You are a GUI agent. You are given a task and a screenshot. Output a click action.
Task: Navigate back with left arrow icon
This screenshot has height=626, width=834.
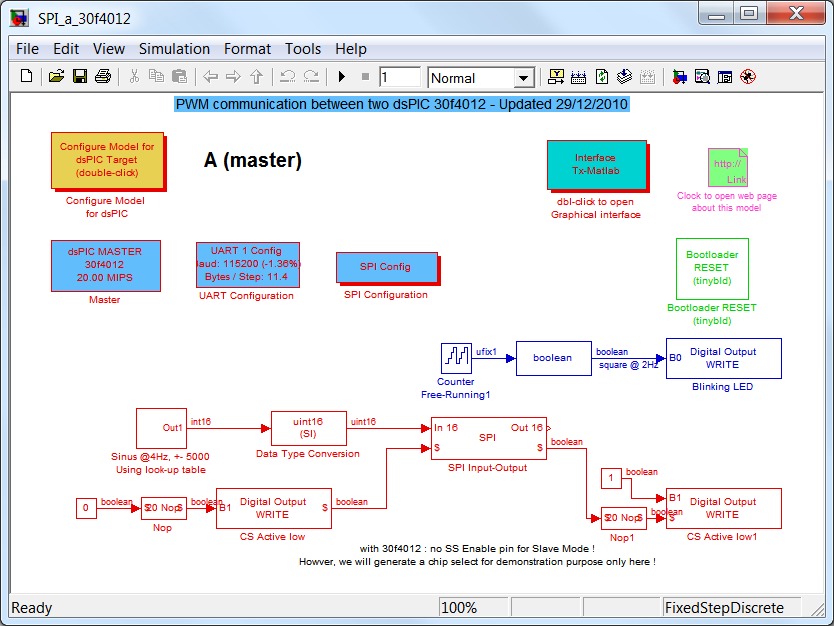pos(211,77)
